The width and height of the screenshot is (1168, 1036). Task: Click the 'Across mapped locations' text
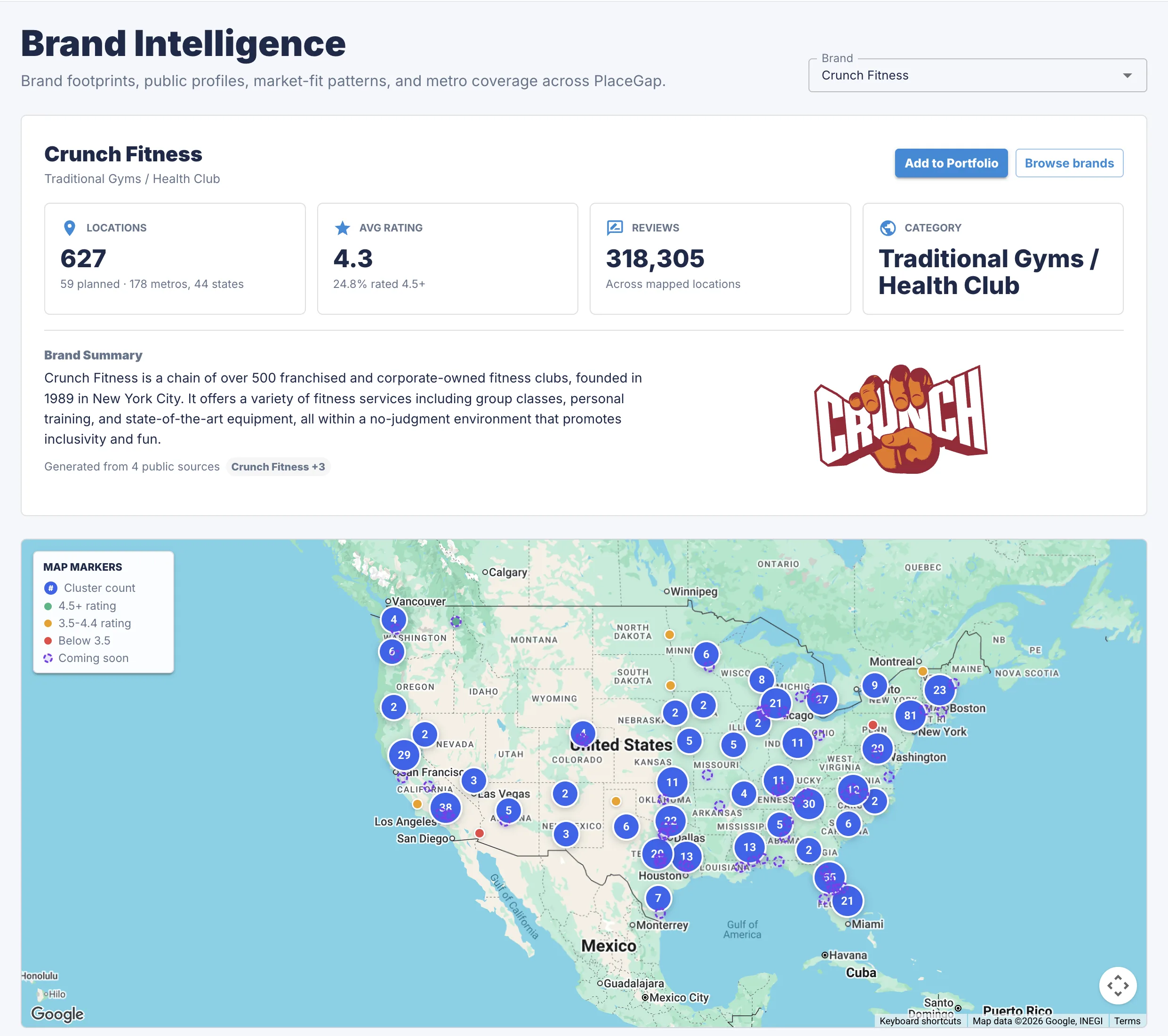(672, 284)
